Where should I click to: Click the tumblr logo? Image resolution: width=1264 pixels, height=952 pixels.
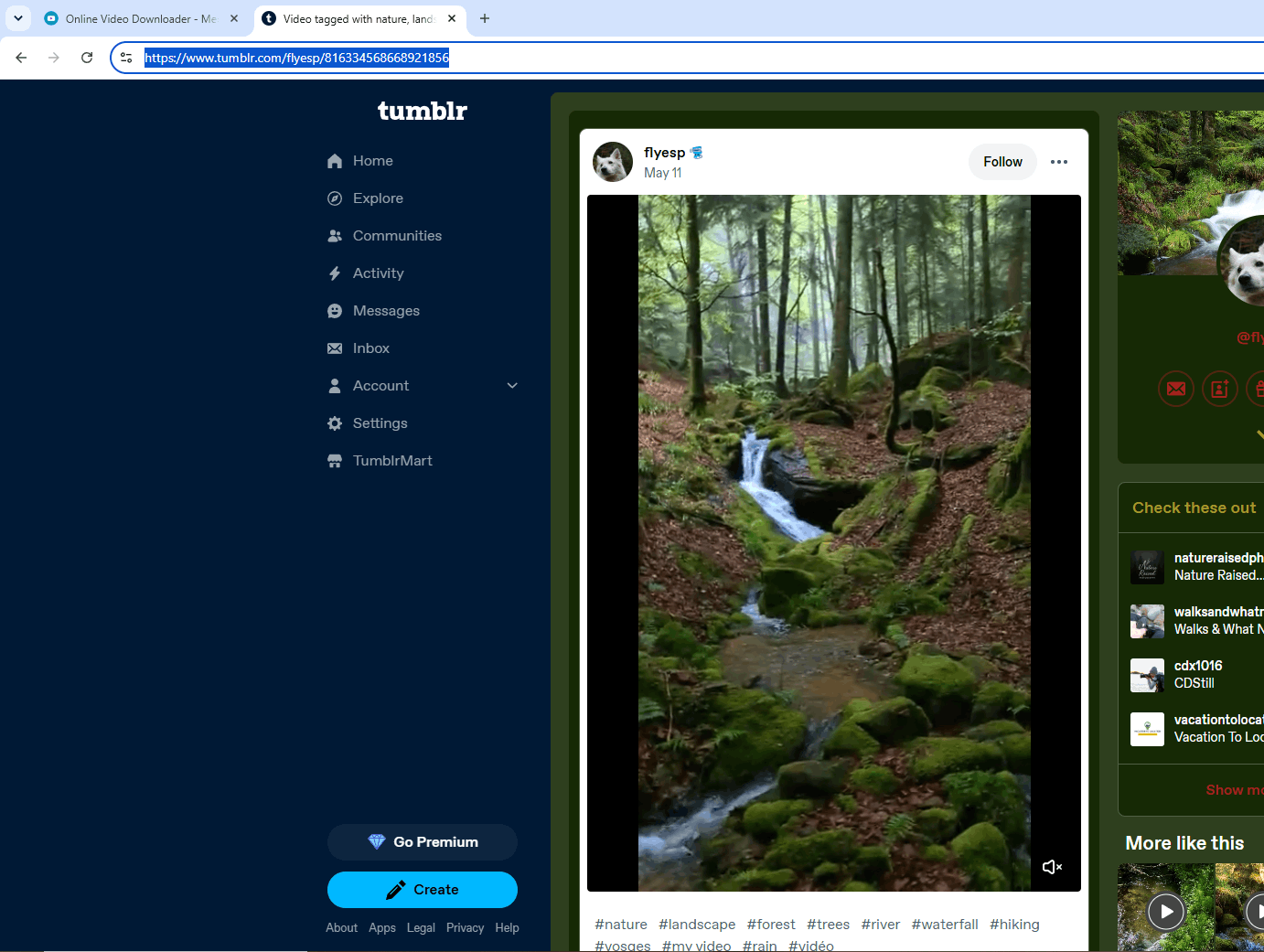point(423,111)
